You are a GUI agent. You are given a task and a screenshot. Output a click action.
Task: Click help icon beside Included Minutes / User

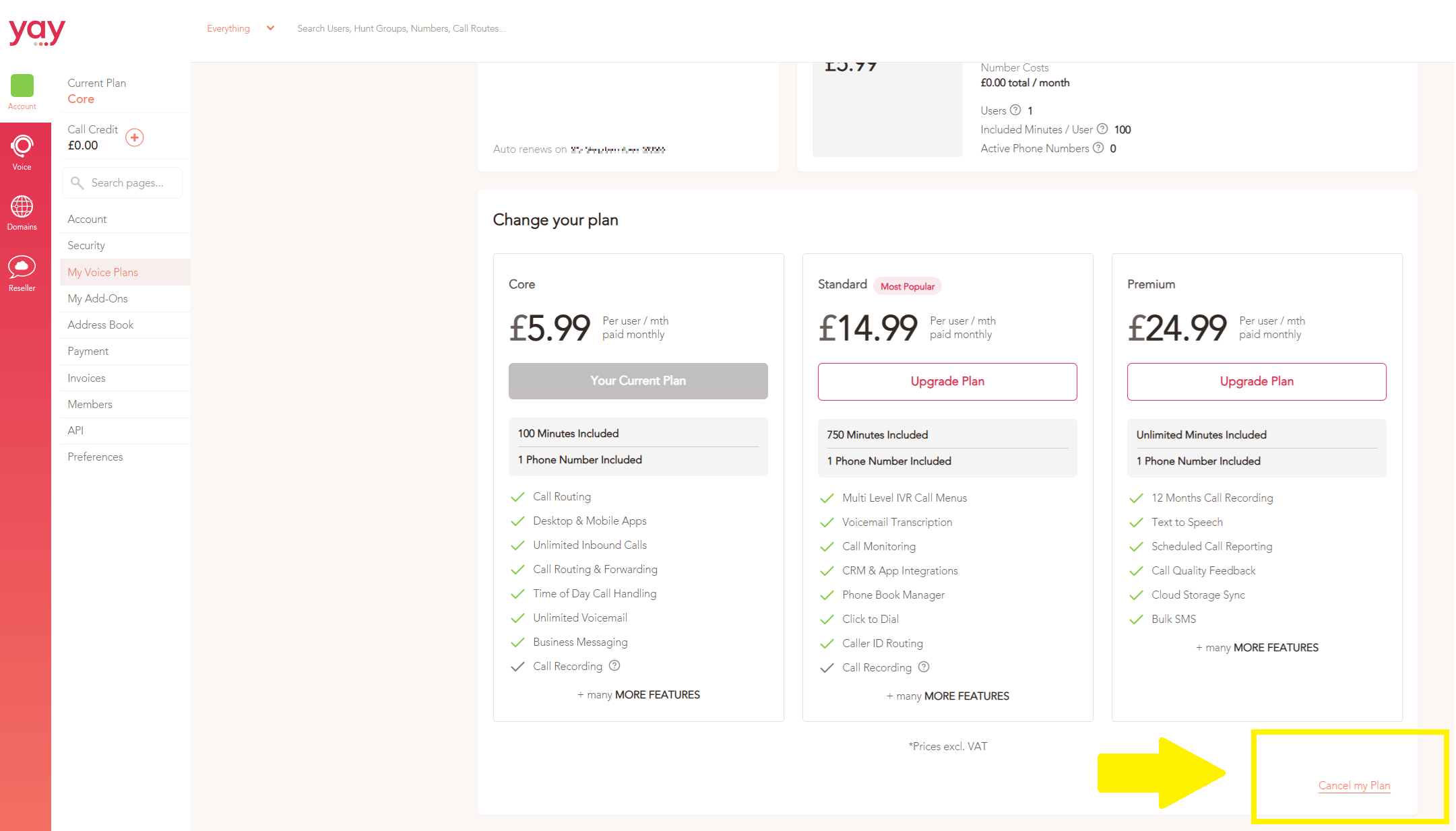(x=1102, y=129)
